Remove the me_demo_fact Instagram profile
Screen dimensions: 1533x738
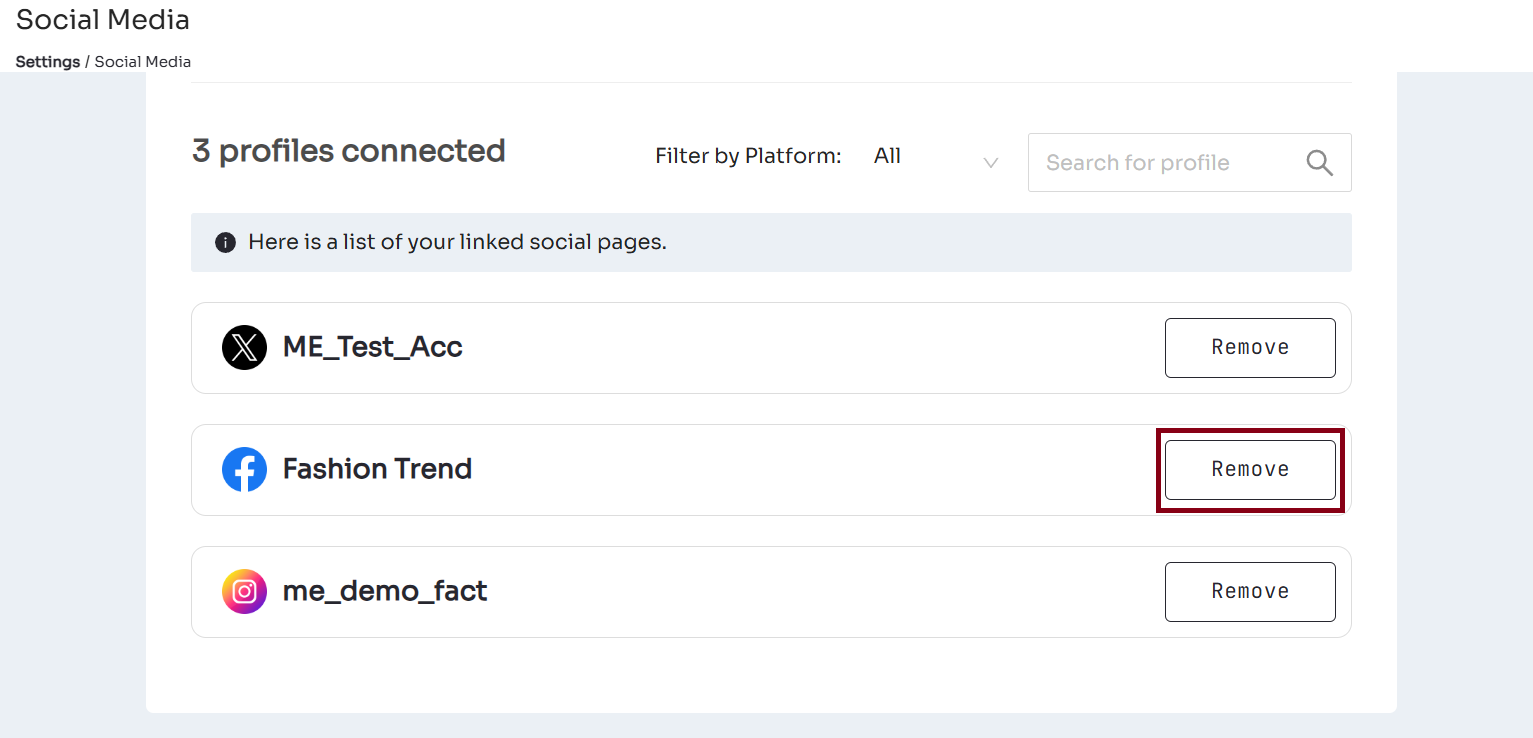point(1249,592)
